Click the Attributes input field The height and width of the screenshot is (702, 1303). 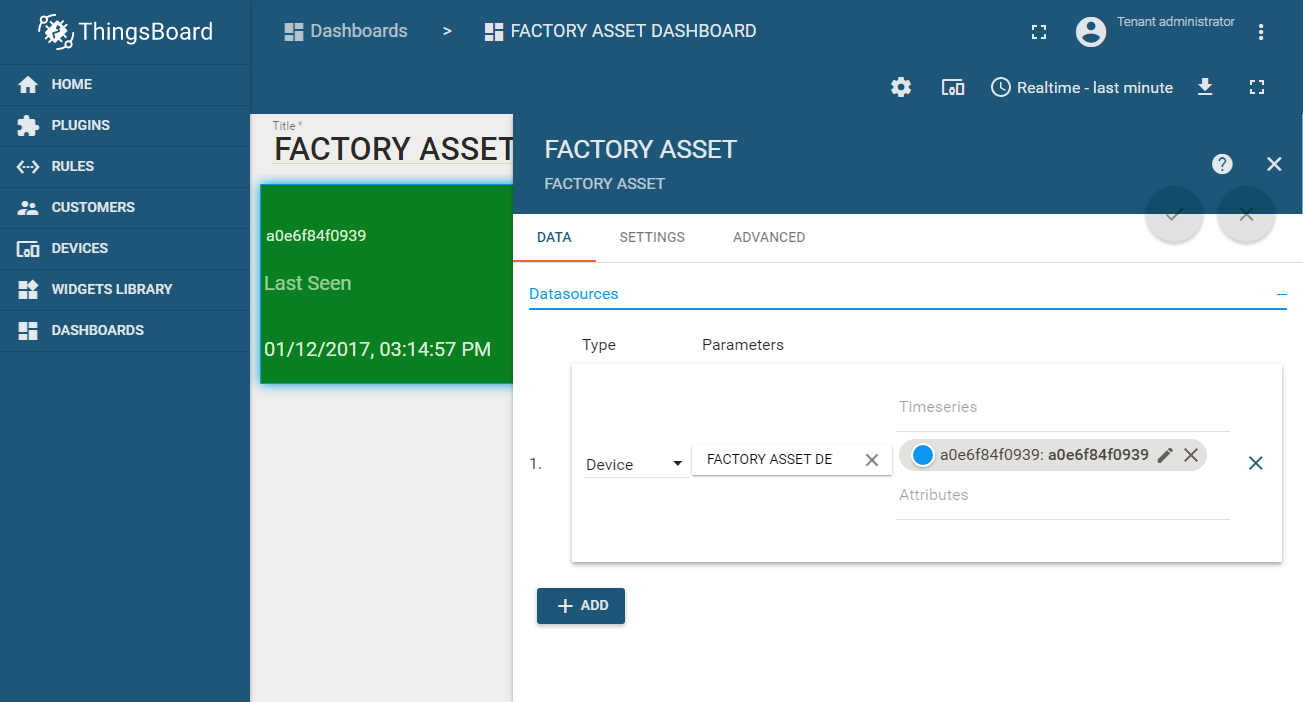1062,496
